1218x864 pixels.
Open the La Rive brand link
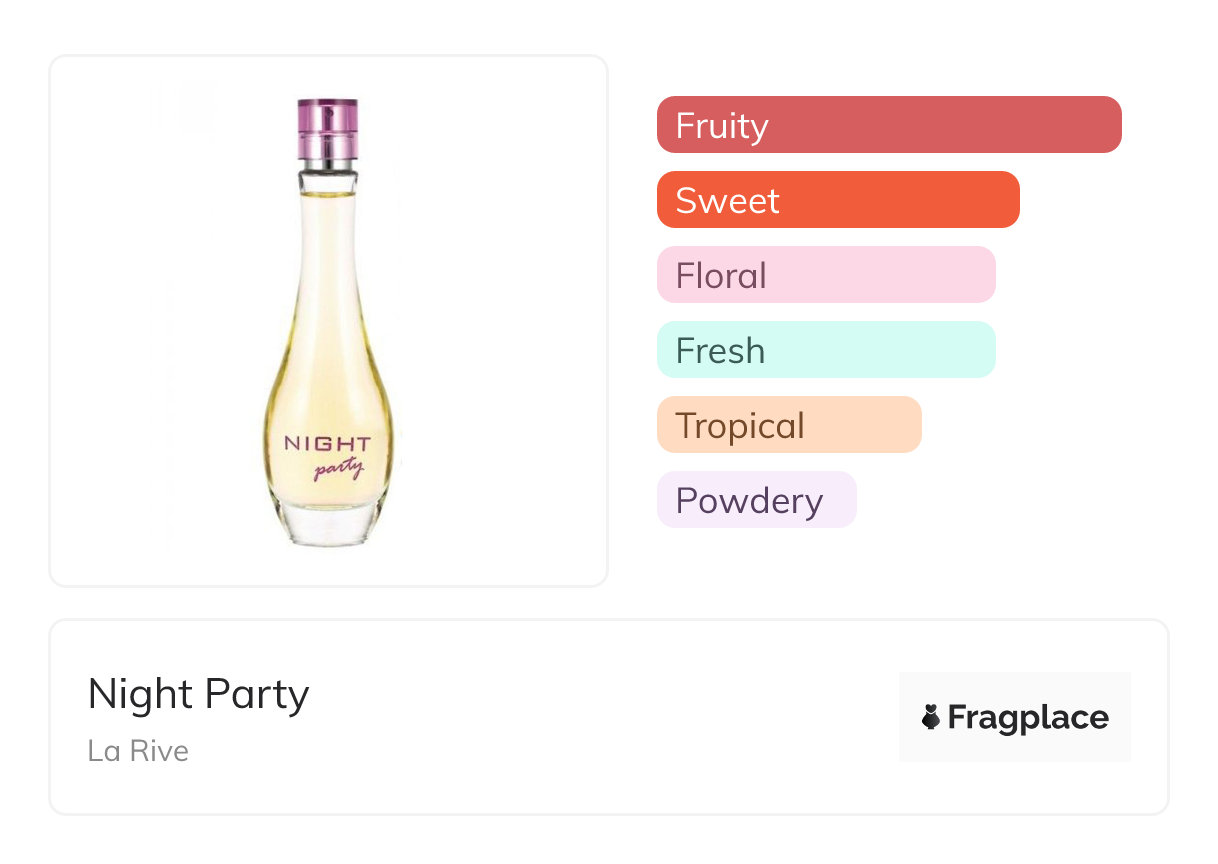point(138,751)
